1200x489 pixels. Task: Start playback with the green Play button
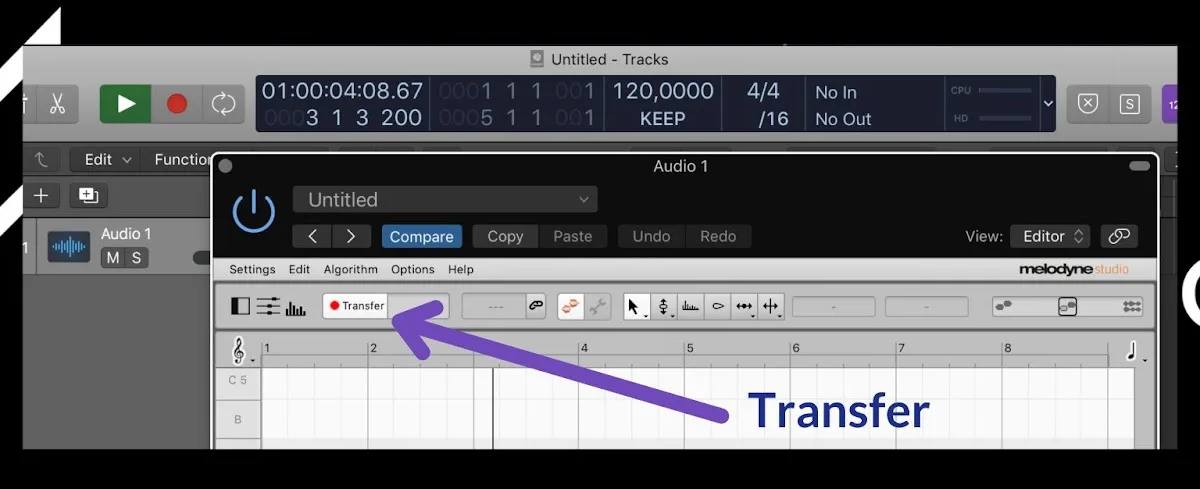(x=125, y=104)
